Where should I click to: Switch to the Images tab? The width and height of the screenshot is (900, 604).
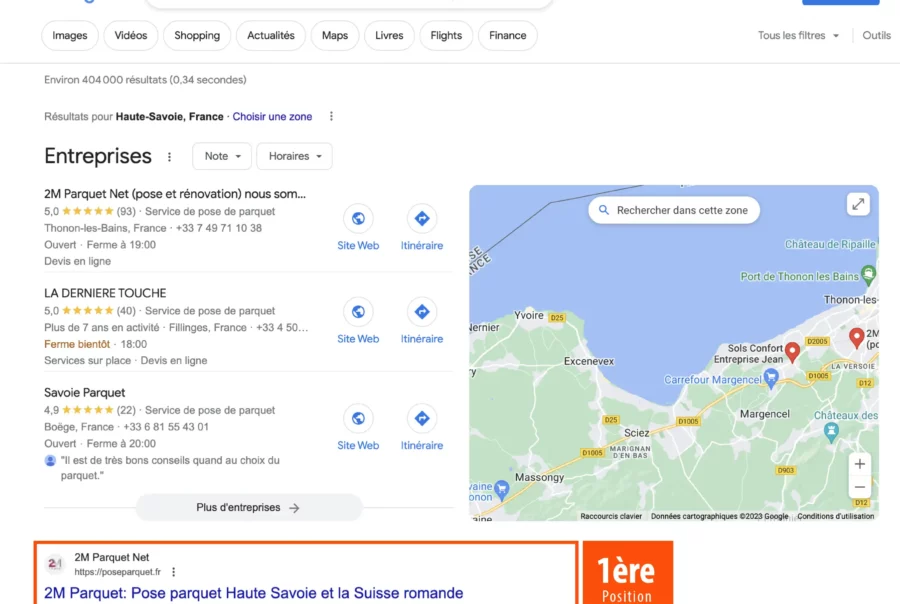tap(70, 36)
